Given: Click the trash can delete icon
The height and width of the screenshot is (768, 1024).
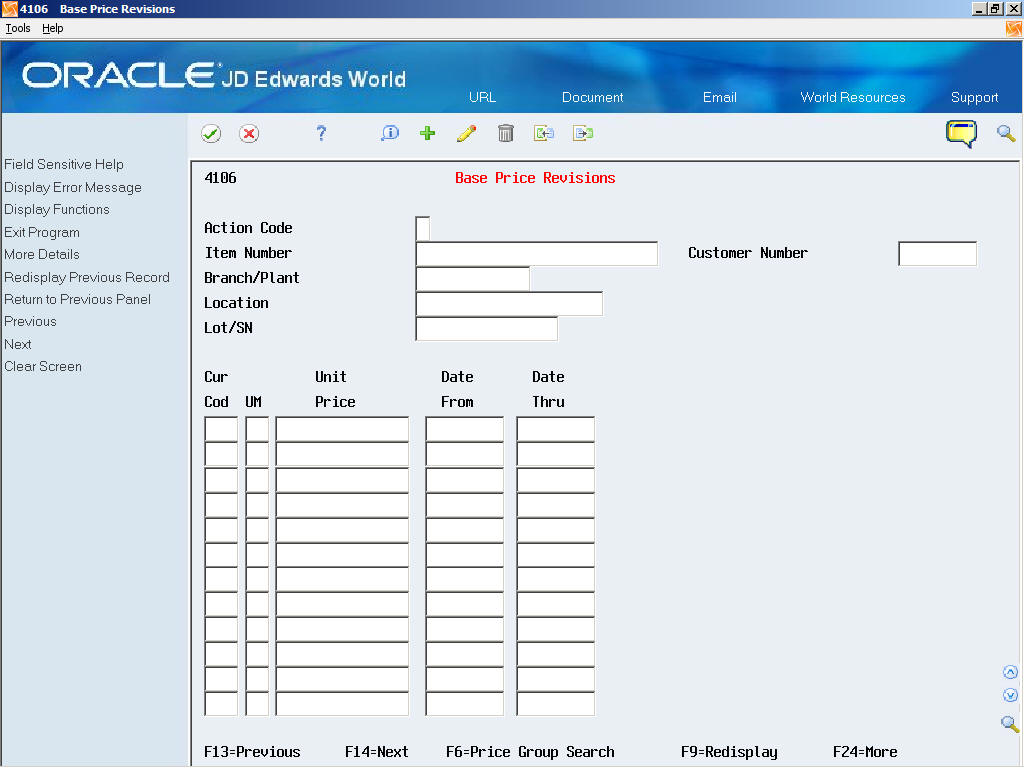Looking at the screenshot, I should pyautogui.click(x=505, y=133).
